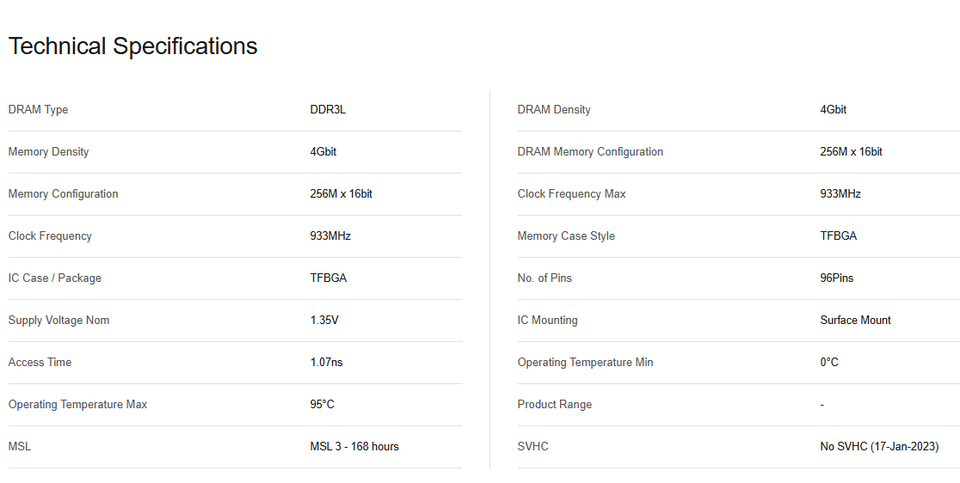Click the IC Case / Package label
Image resolution: width=960 pixels, height=483 pixels.
55,278
